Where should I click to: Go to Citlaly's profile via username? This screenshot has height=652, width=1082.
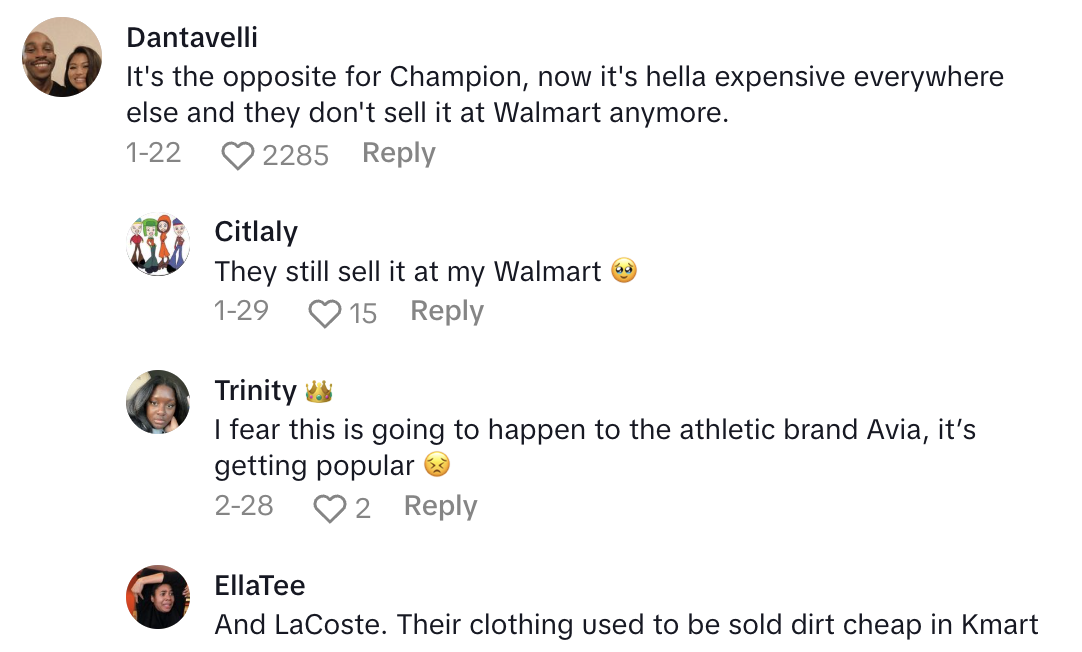[x=256, y=232]
